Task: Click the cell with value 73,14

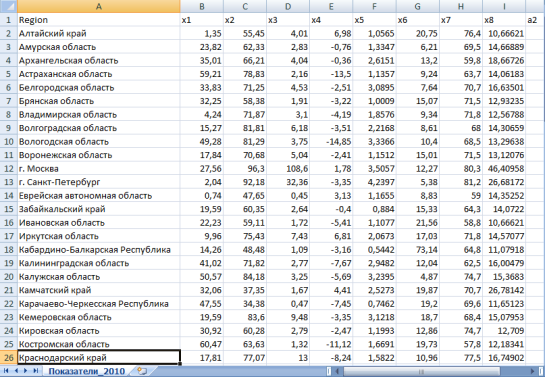Action: click(x=418, y=250)
